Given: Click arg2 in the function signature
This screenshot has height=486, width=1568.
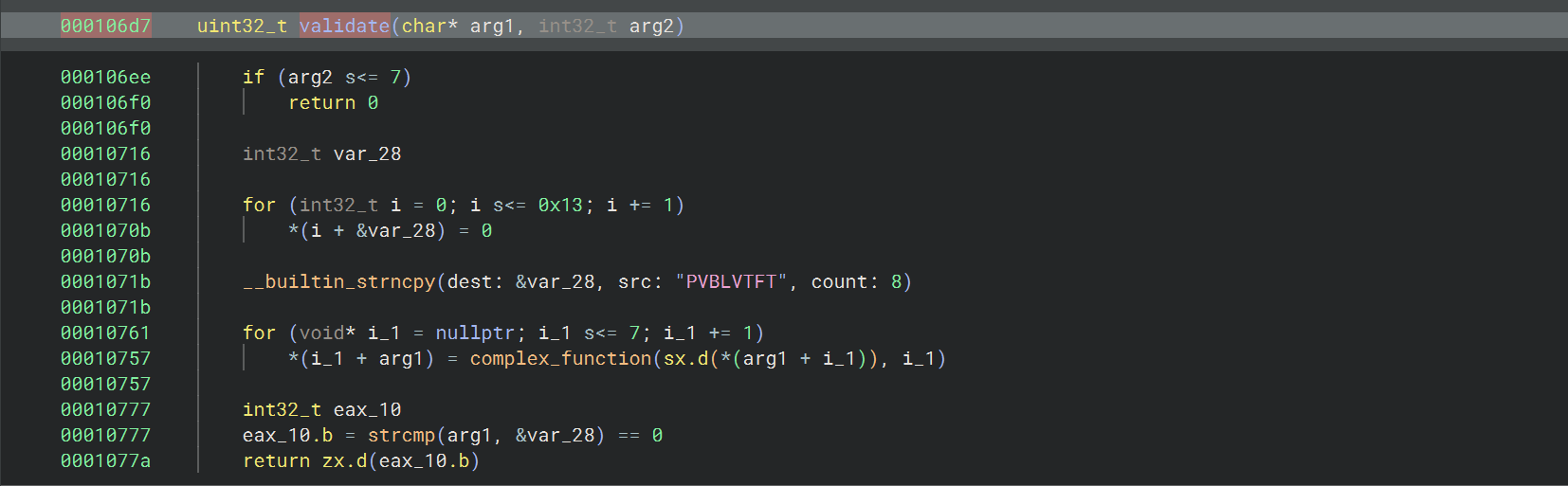Looking at the screenshot, I should (x=651, y=26).
